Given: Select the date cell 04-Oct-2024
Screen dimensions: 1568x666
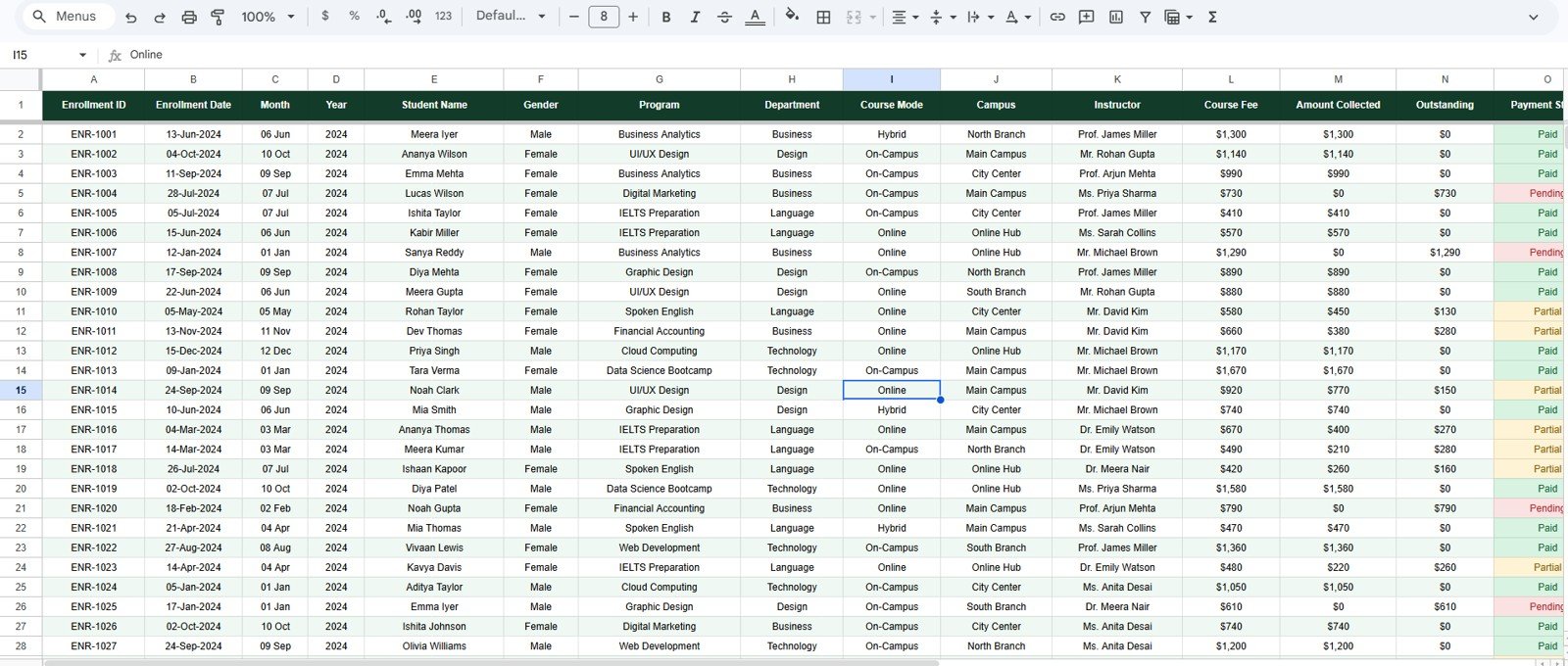Looking at the screenshot, I should click(x=193, y=154).
